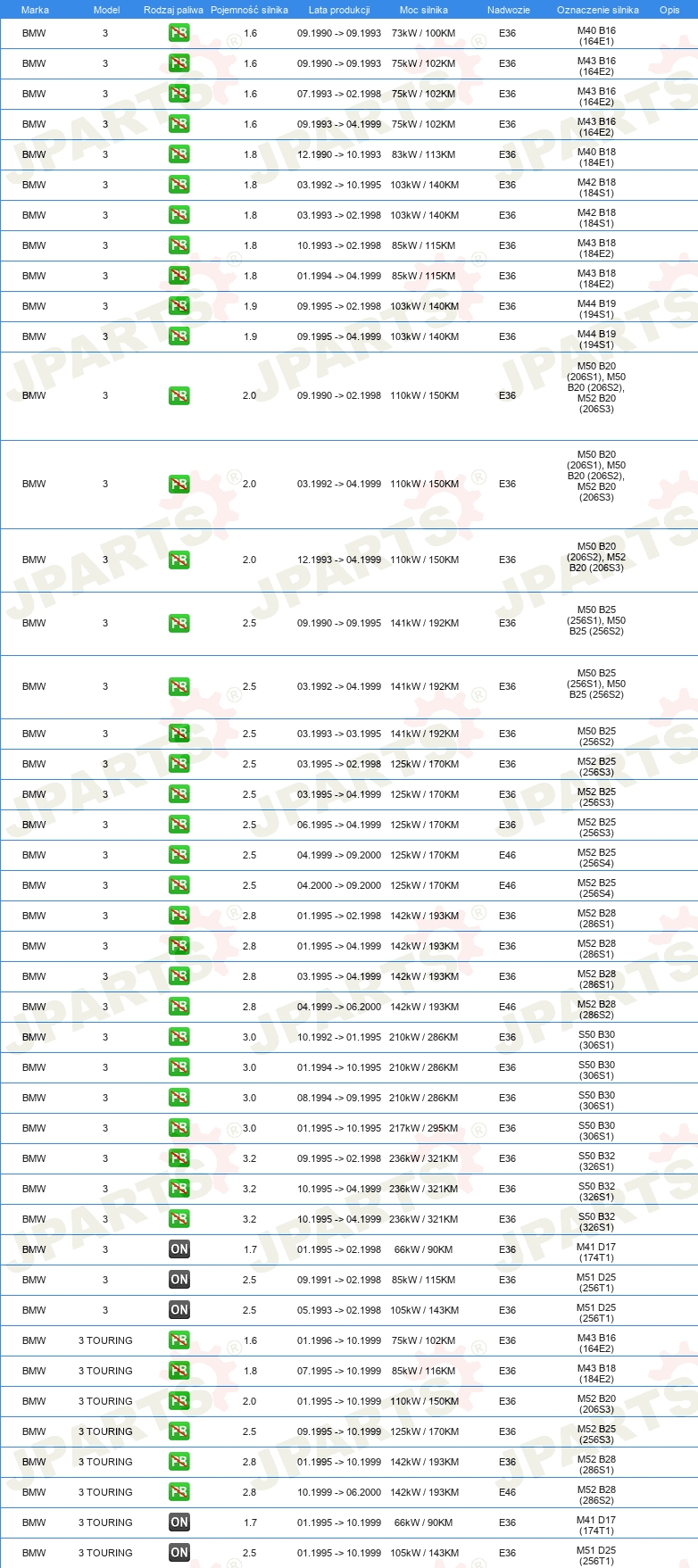This screenshot has height=1568, width=698.
Task: Click petrol icon in 3 TOURING 85kW / 116KM row
Action: tap(179, 1371)
